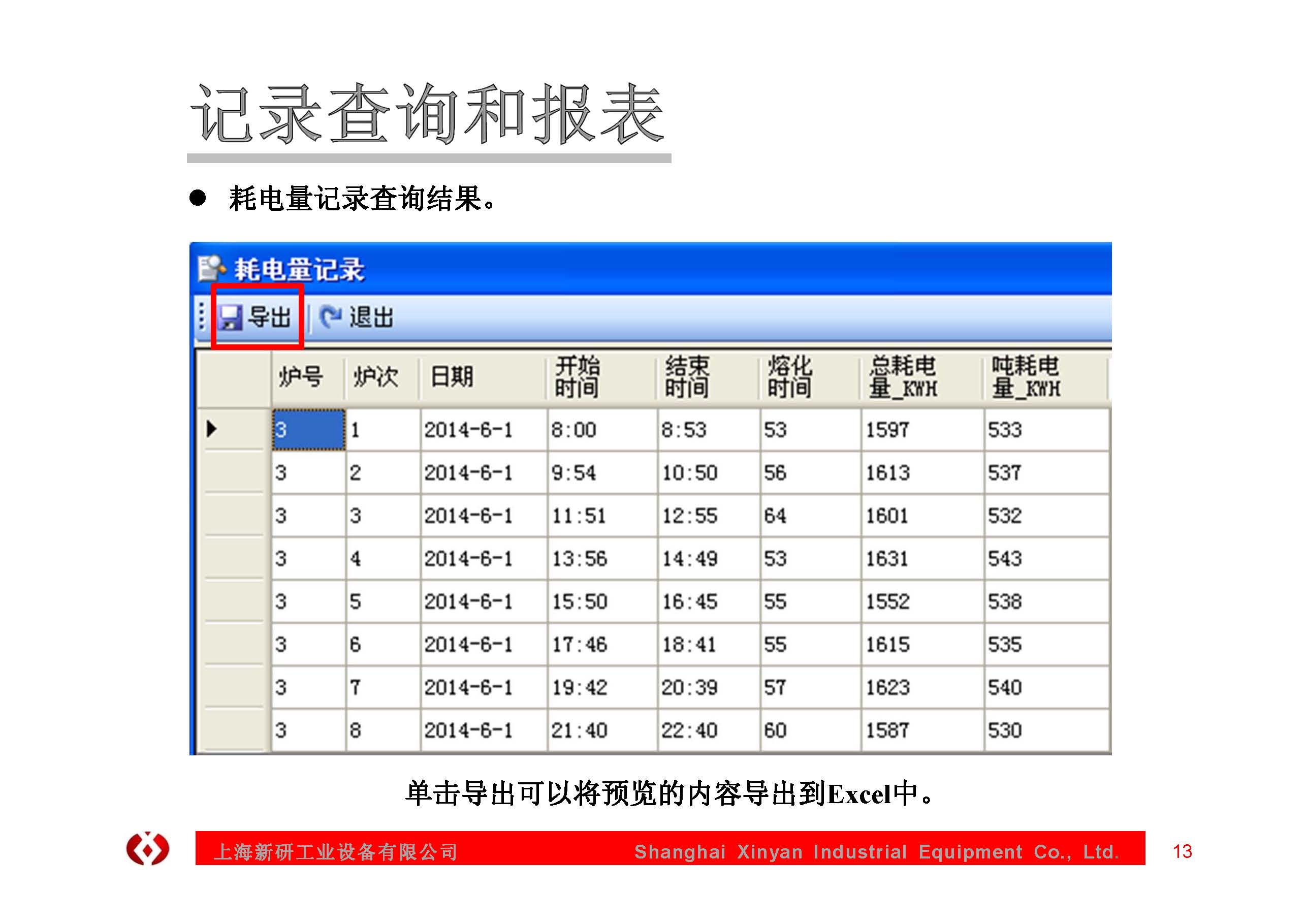This screenshot has height=924, width=1307.
Task: Select per-ton power cell 533
Action: pyautogui.click(x=1047, y=430)
